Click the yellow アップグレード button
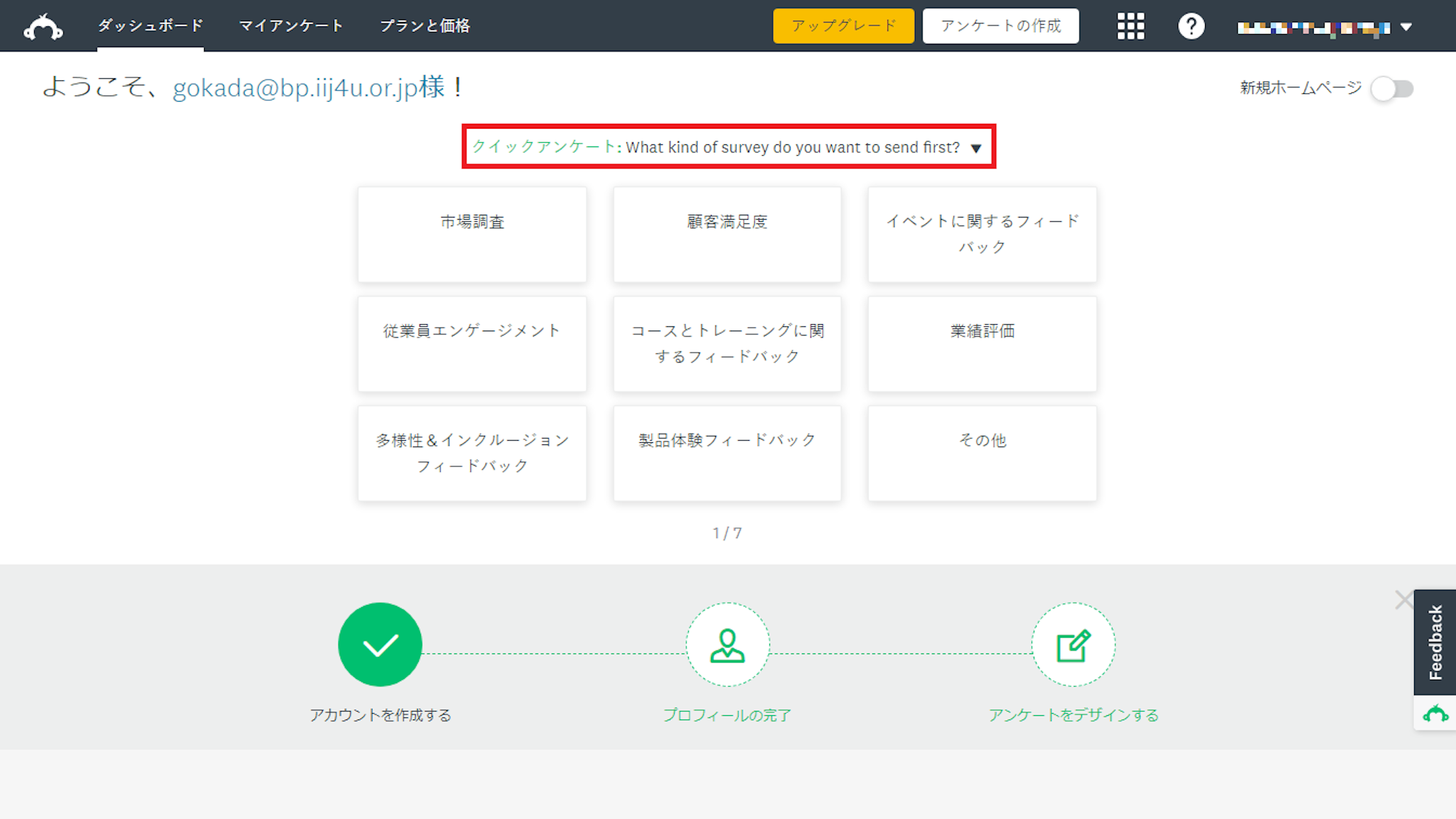1456x819 pixels. (843, 26)
